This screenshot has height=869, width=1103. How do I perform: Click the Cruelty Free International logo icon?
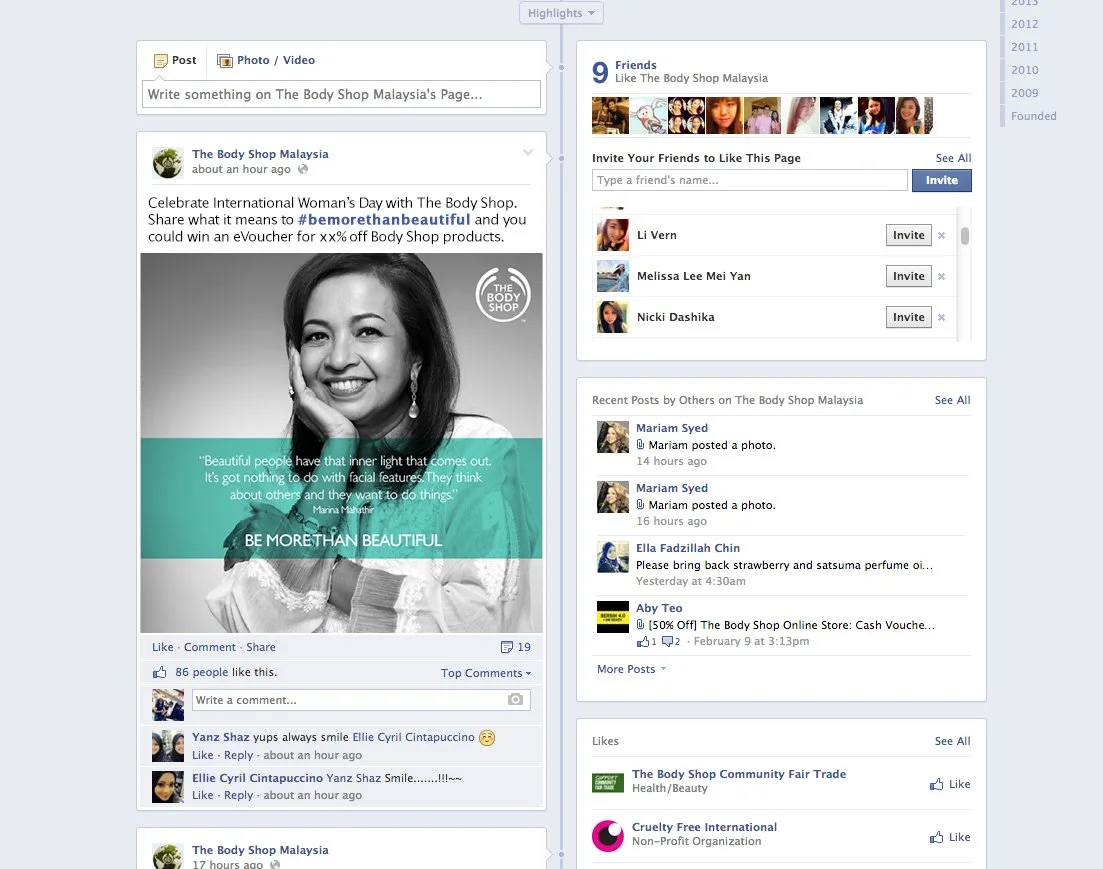coord(608,835)
